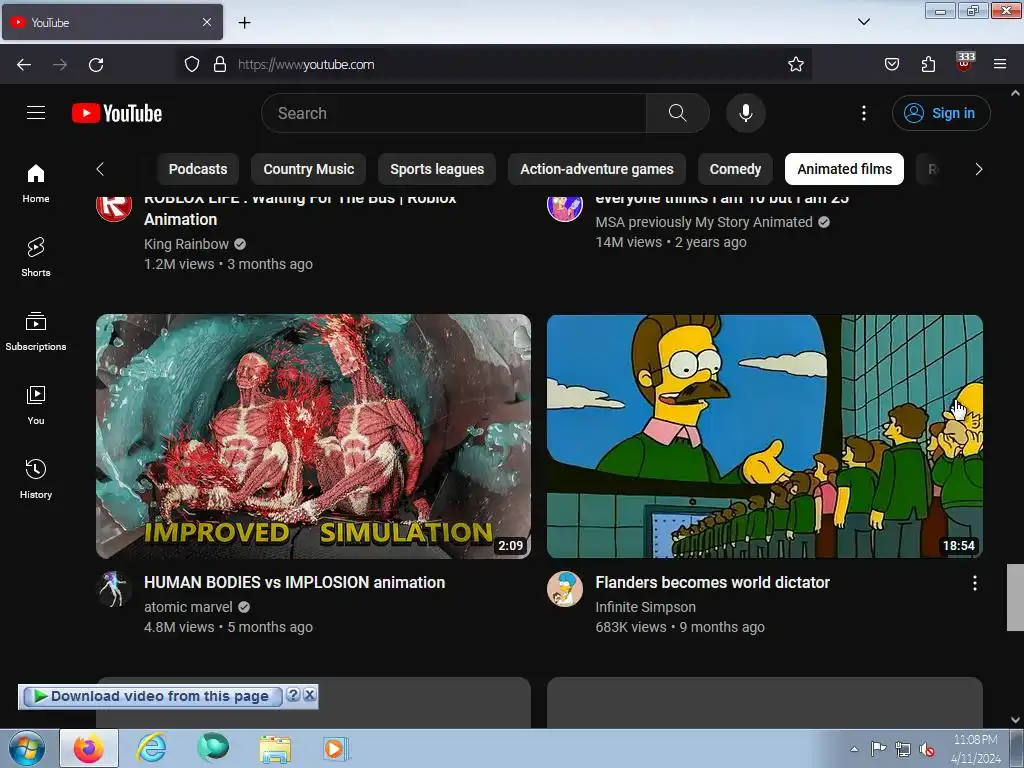Click the page vertical scrollbar thumb
Image resolution: width=1024 pixels, height=768 pixels.
click(1015, 597)
